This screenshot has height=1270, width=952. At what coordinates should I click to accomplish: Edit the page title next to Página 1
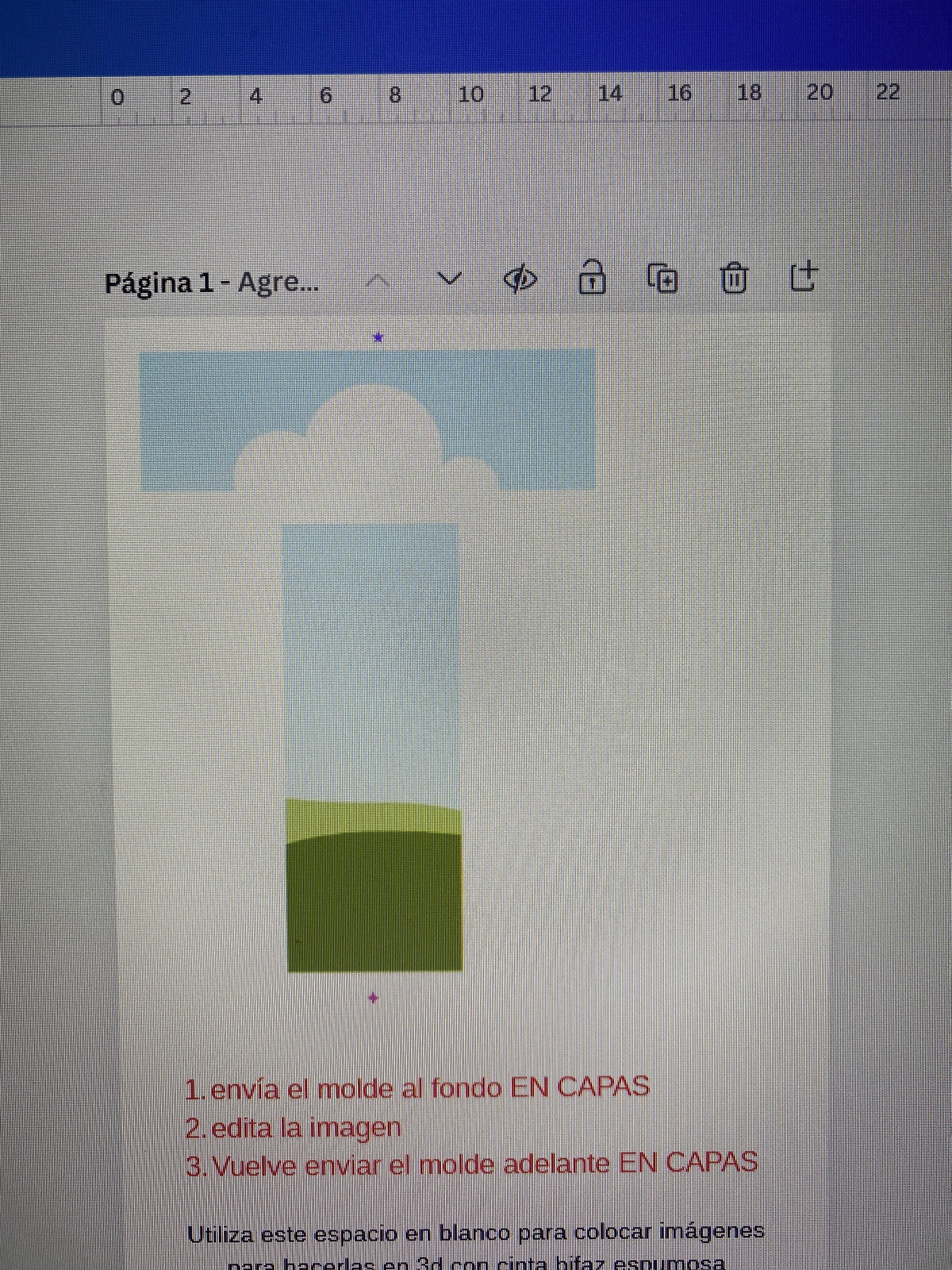(279, 283)
